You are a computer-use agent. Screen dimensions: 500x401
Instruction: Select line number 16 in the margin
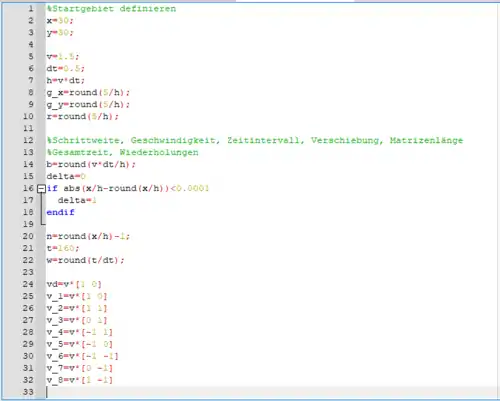pyautogui.click(x=28, y=188)
